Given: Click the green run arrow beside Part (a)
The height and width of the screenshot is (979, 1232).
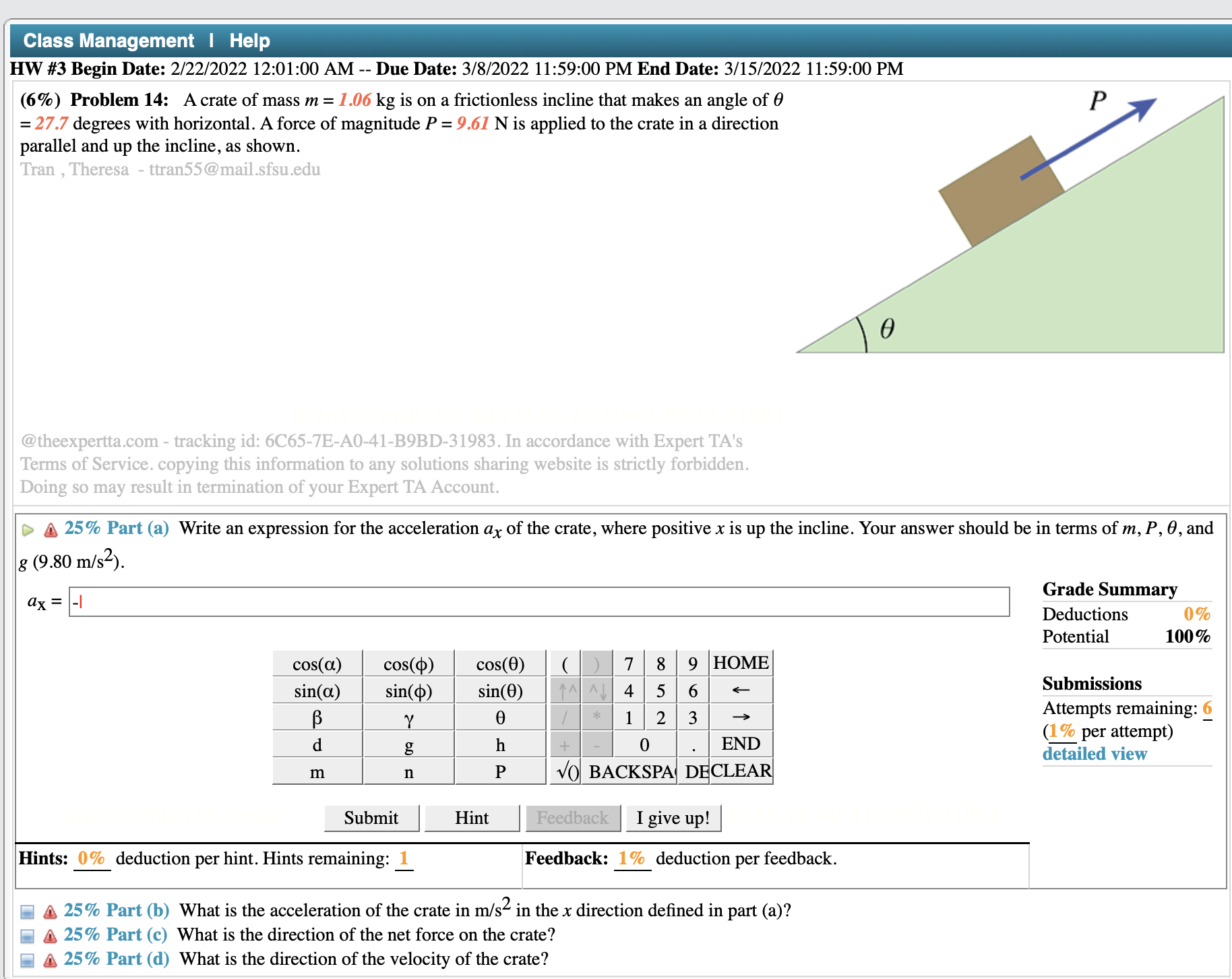Looking at the screenshot, I should point(28,529).
